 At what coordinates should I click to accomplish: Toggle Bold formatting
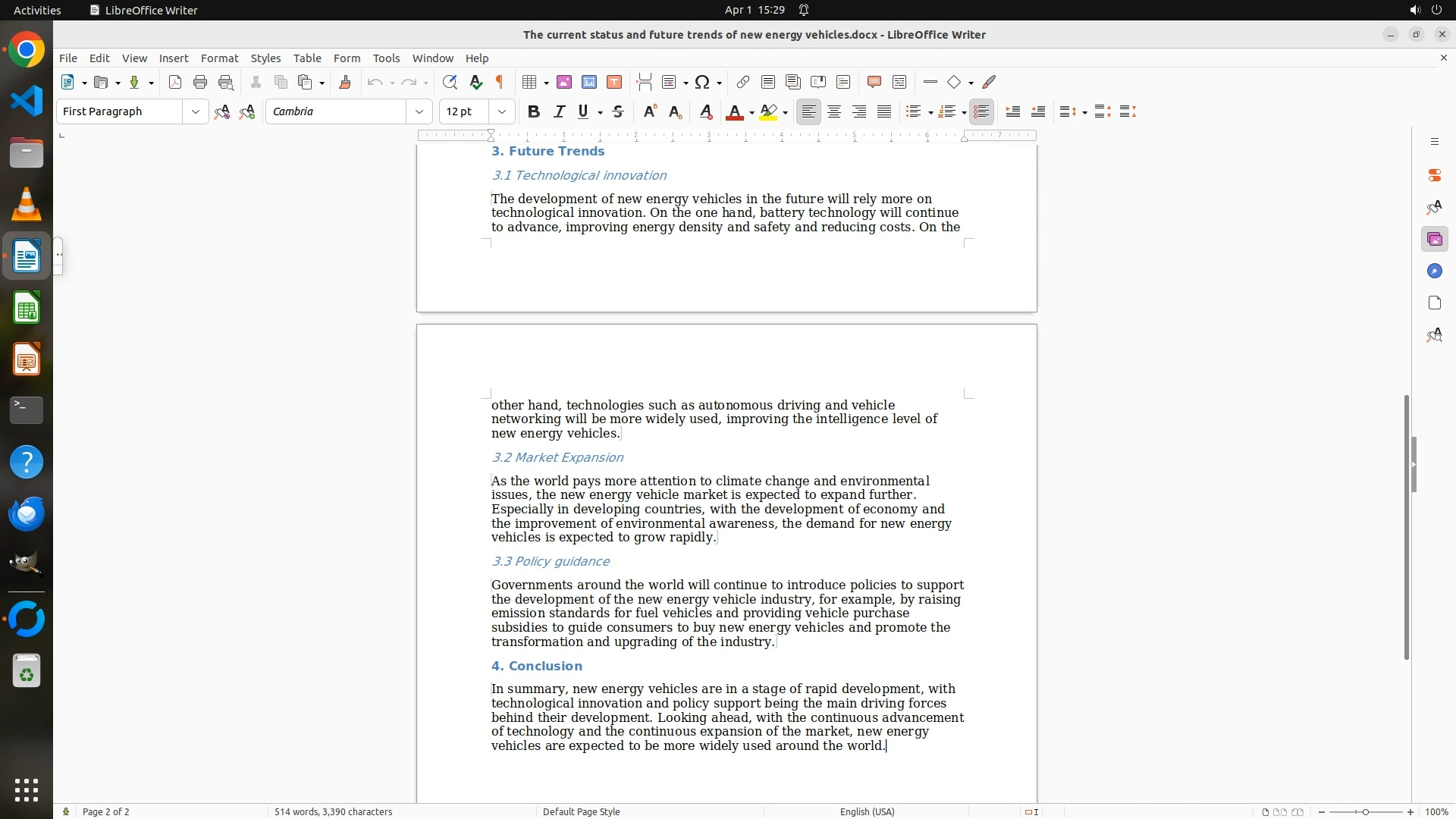534,111
